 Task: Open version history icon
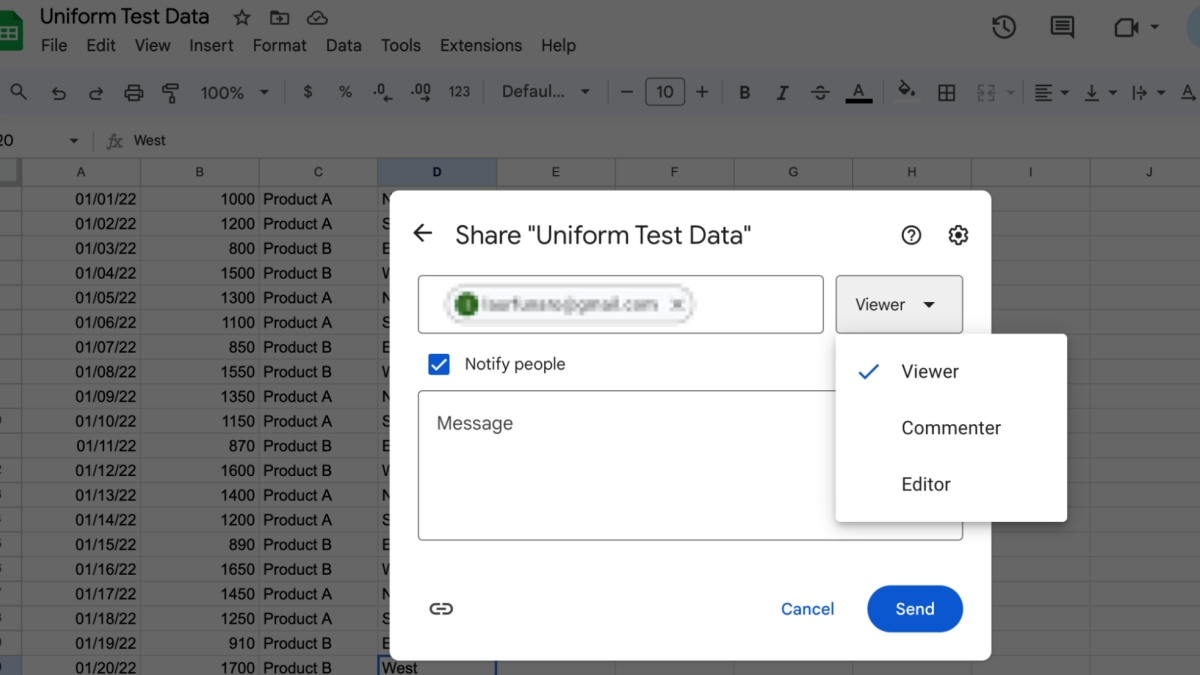(1004, 28)
